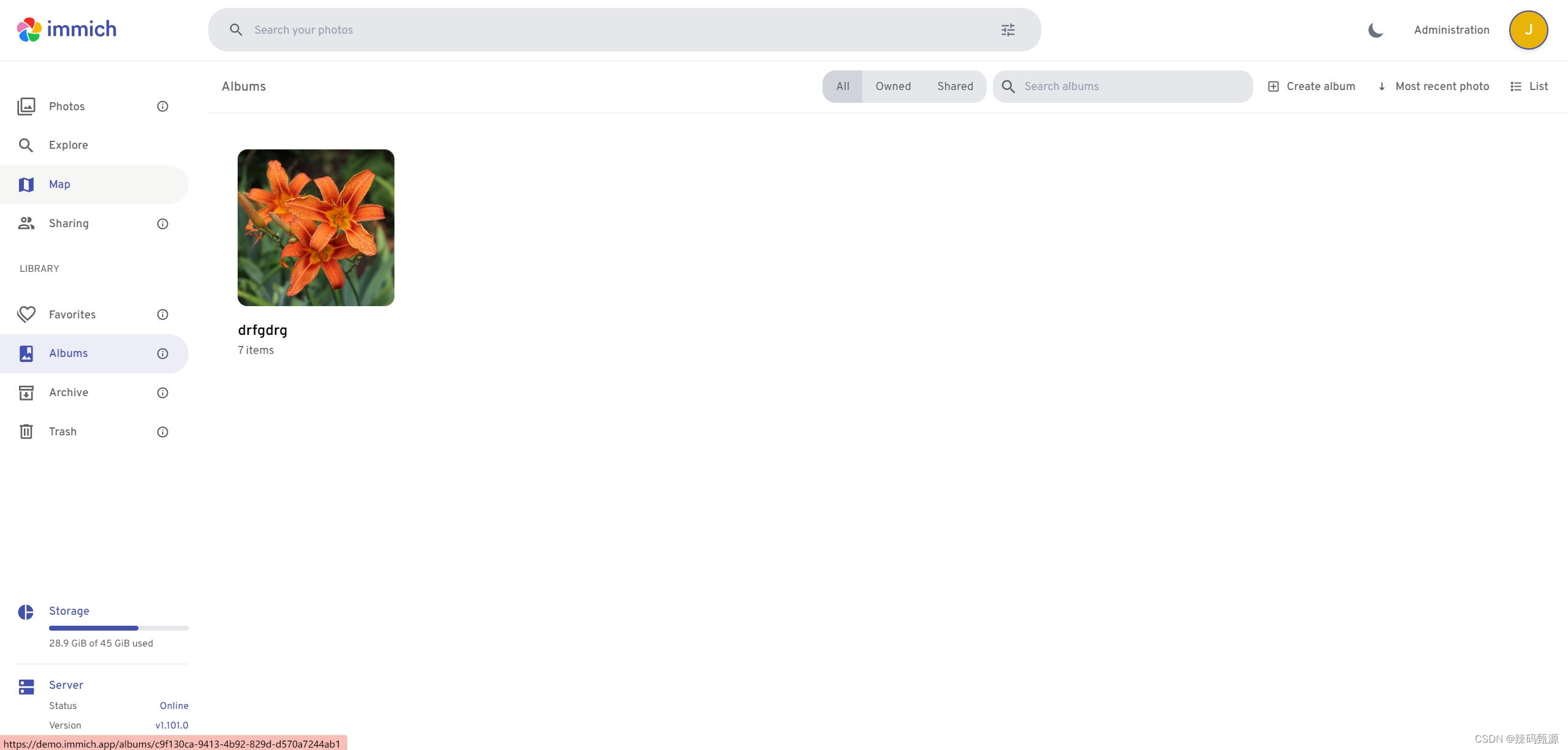Click info icon beside Favorites
This screenshot has width=1568, height=750.
point(162,315)
